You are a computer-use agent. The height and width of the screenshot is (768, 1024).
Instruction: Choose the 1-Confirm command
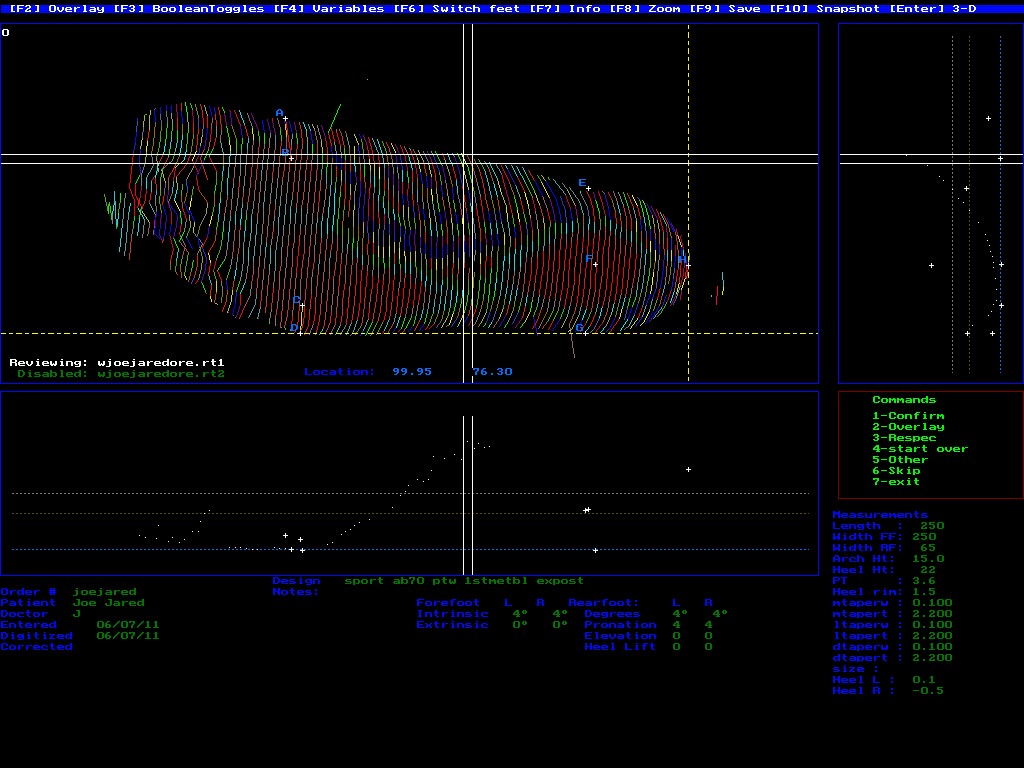908,416
